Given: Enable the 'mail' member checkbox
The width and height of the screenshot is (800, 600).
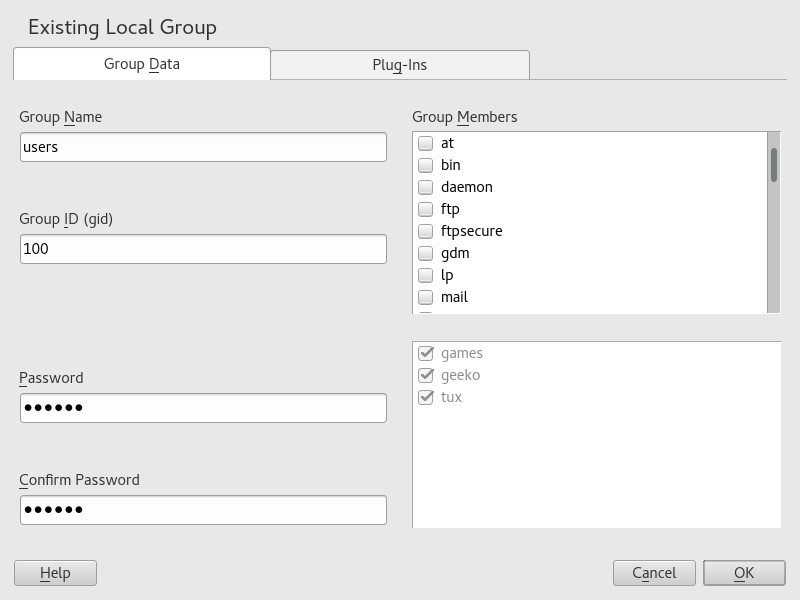Looking at the screenshot, I should pos(425,297).
